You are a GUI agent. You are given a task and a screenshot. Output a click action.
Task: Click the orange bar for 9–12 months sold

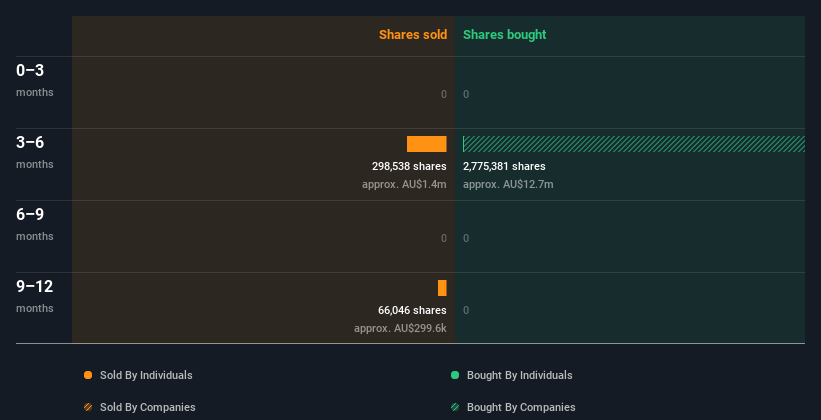pyautogui.click(x=442, y=288)
